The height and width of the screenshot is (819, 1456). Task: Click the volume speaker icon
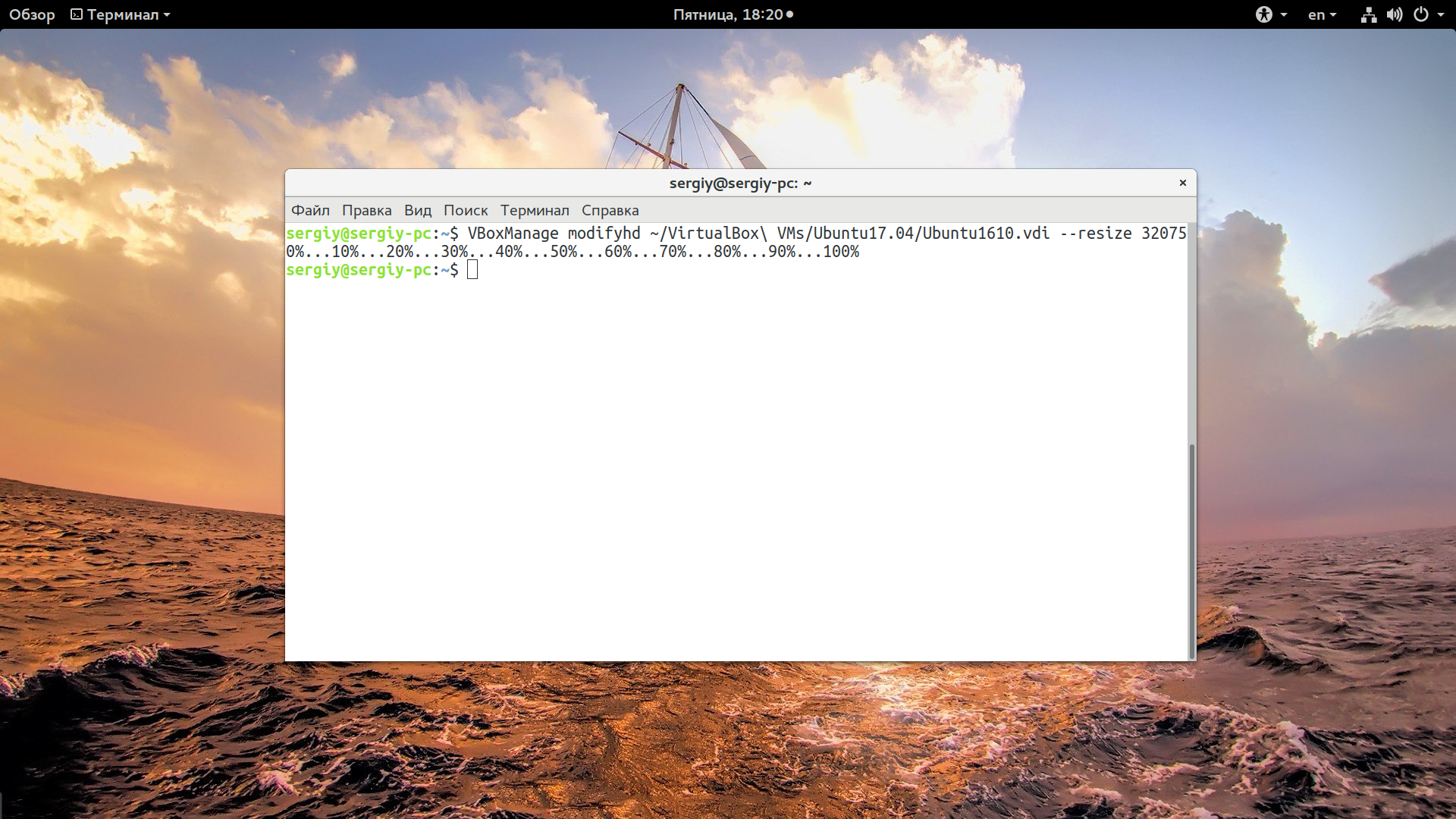click(x=1395, y=14)
